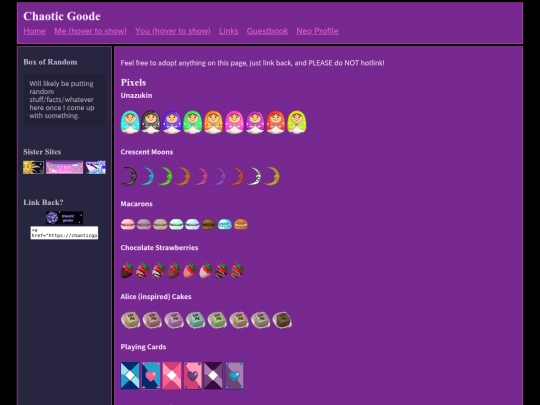
Task: Open the Me (hover to show) menu
Action: (90, 31)
